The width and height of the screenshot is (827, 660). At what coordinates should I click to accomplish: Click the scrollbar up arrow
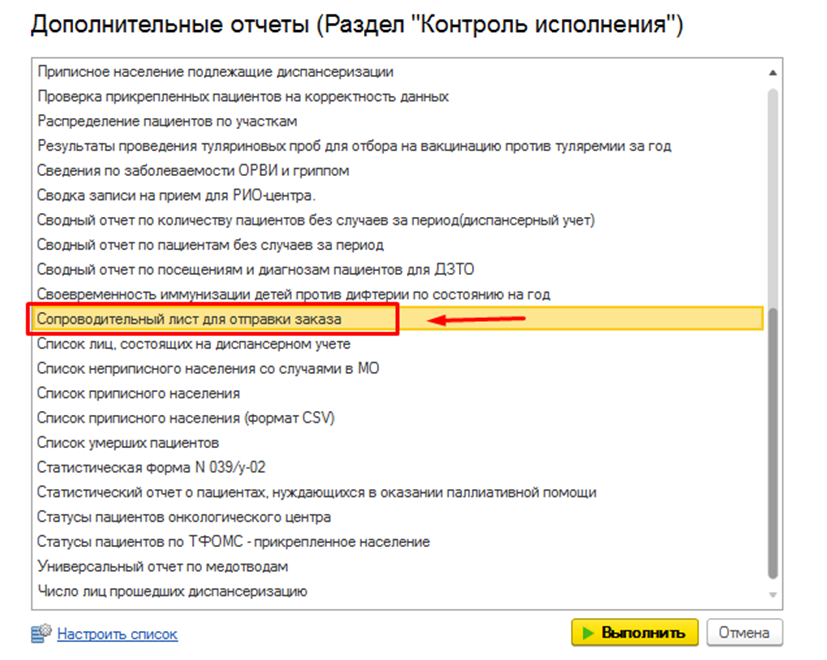coord(772,73)
